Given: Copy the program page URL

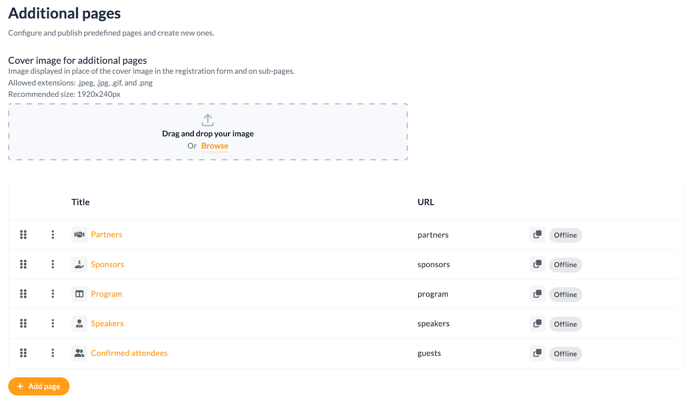Looking at the screenshot, I should point(537,294).
